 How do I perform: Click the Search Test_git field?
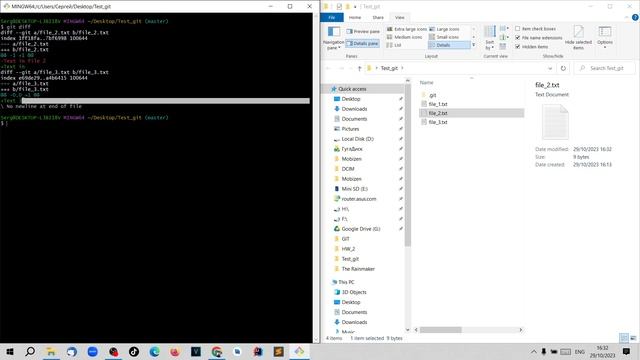click(604, 68)
